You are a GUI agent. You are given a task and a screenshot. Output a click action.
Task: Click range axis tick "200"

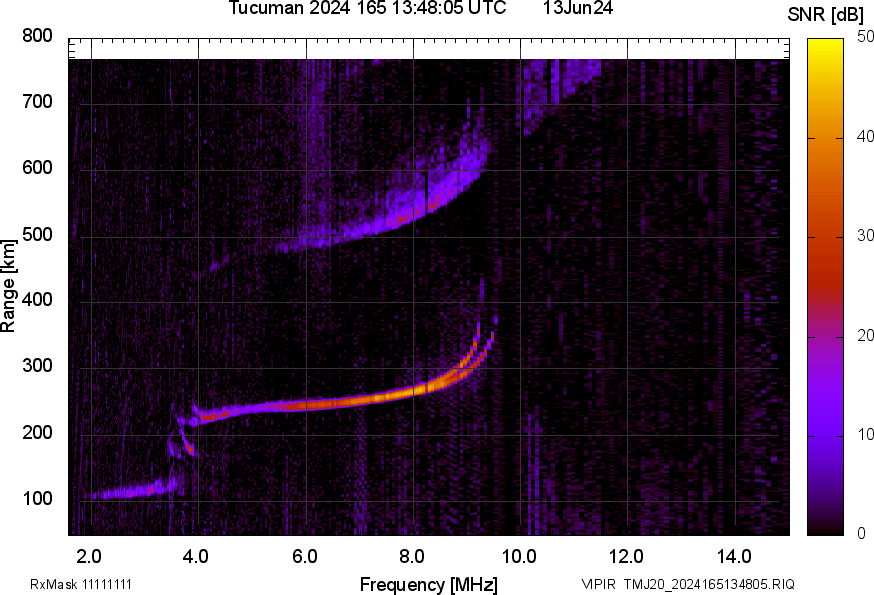(37, 433)
